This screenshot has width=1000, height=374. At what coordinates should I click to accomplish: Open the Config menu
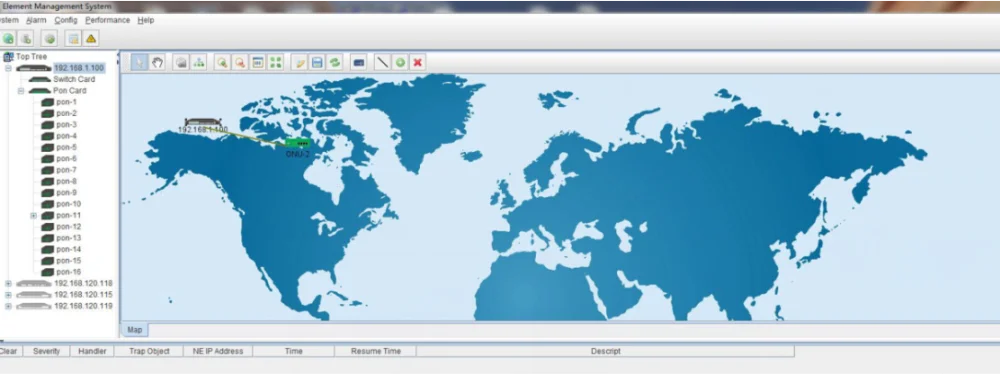66,20
